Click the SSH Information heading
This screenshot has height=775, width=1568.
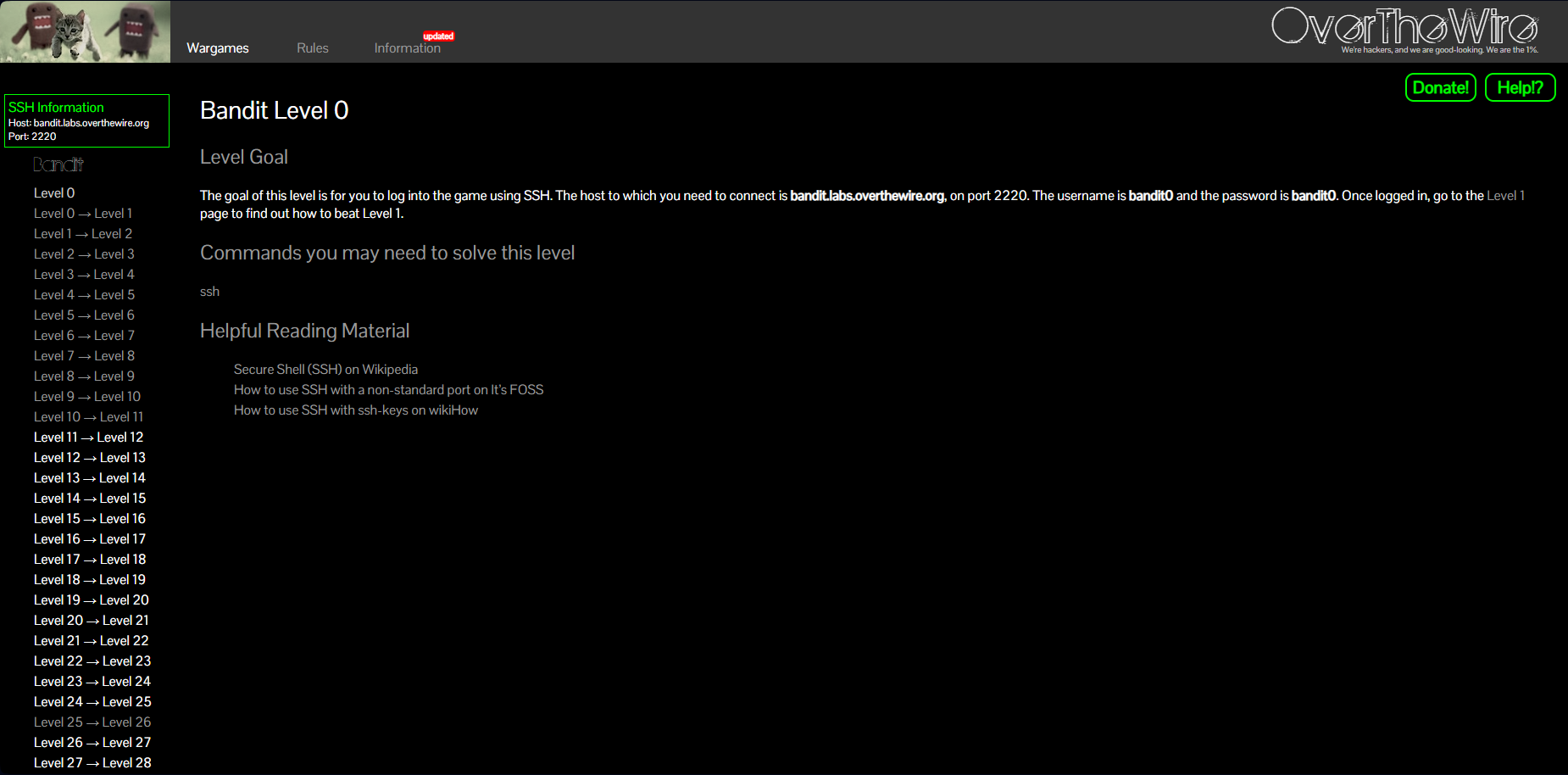coord(56,108)
